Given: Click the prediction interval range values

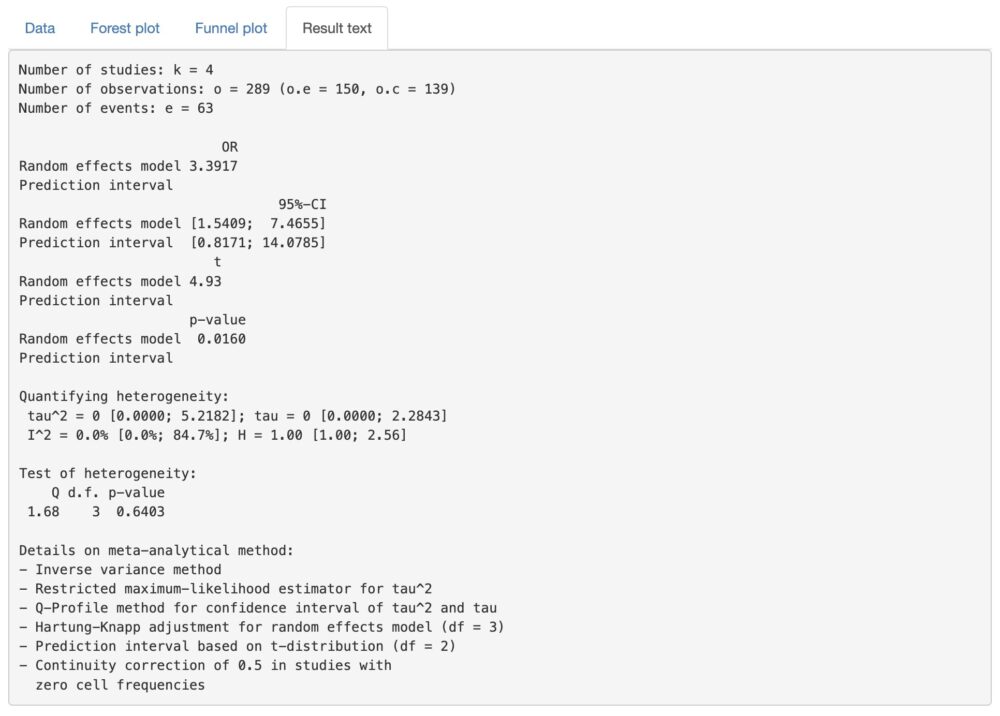Looking at the screenshot, I should click(x=258, y=242).
